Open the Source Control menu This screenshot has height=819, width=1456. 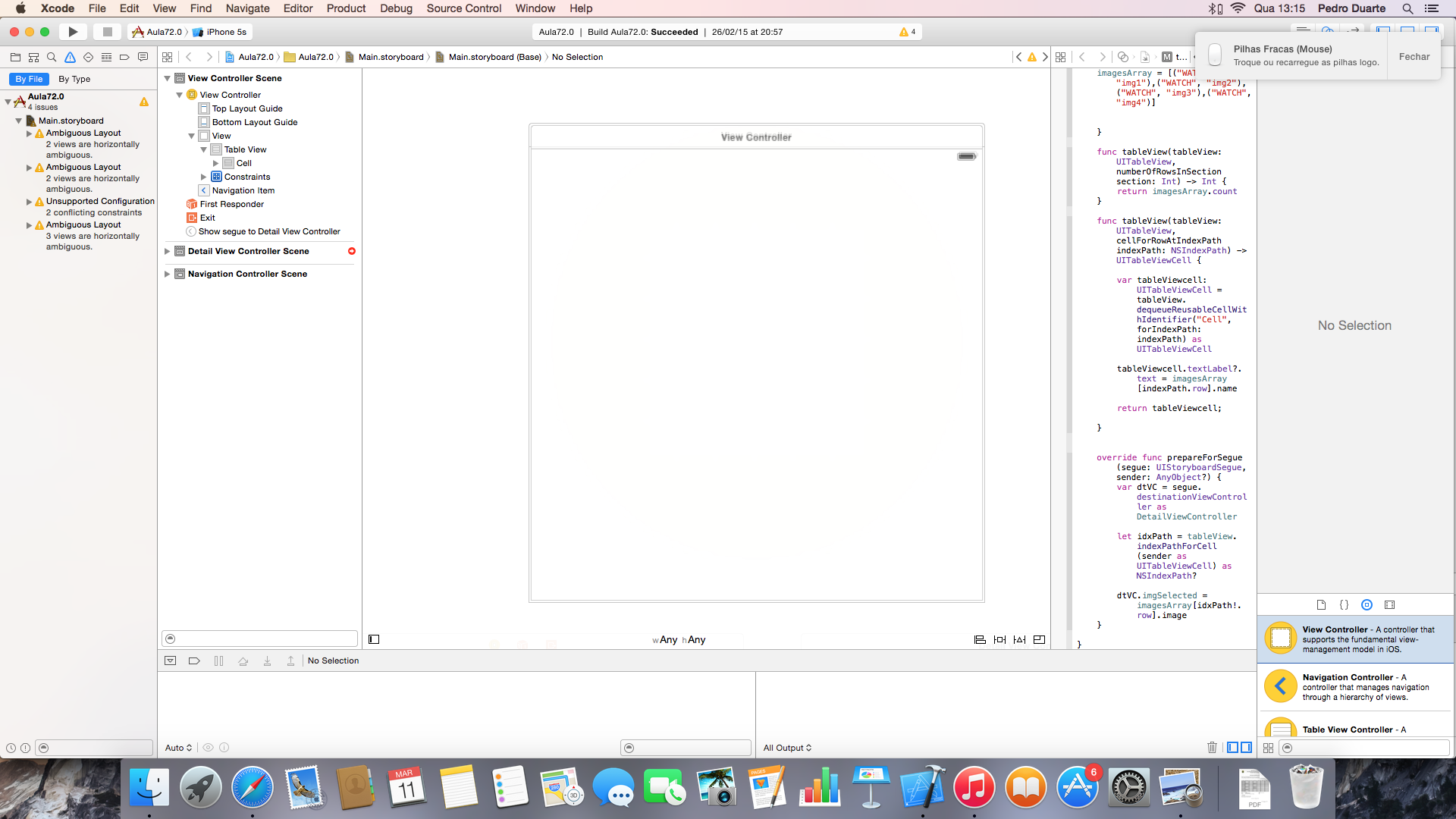(x=464, y=8)
